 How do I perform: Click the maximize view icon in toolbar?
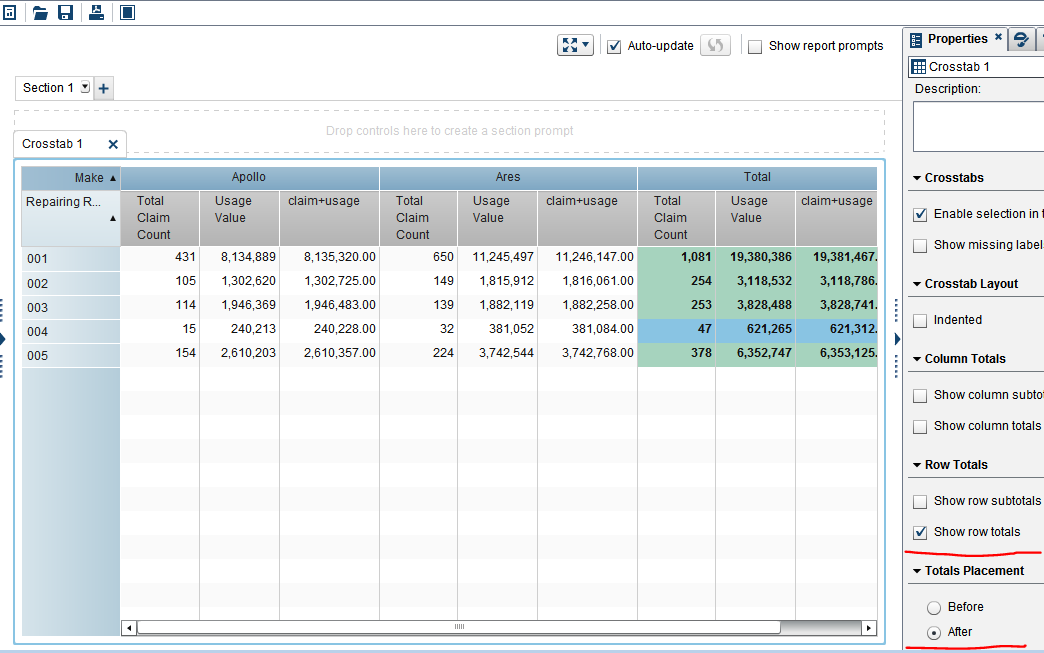[127, 12]
